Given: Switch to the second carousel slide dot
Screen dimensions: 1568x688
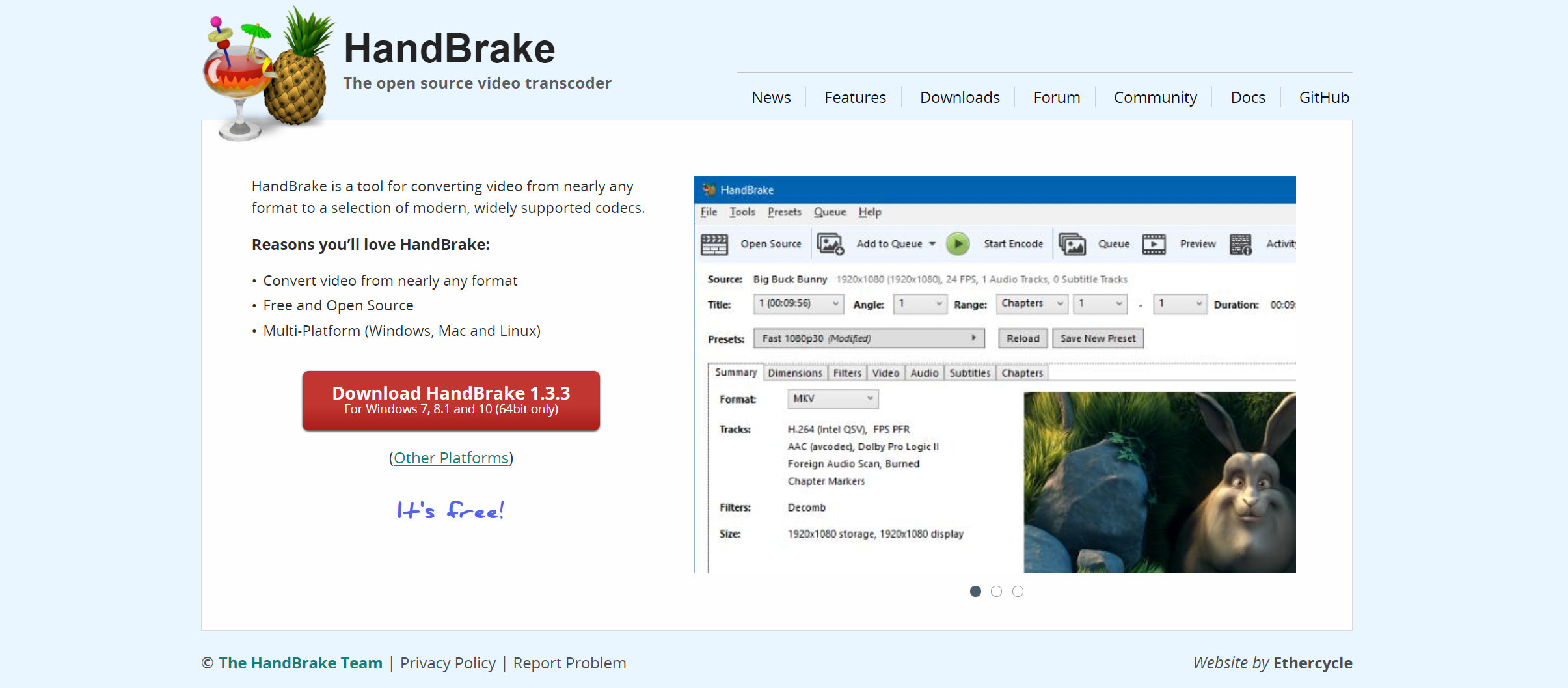Looking at the screenshot, I should pyautogui.click(x=996, y=591).
